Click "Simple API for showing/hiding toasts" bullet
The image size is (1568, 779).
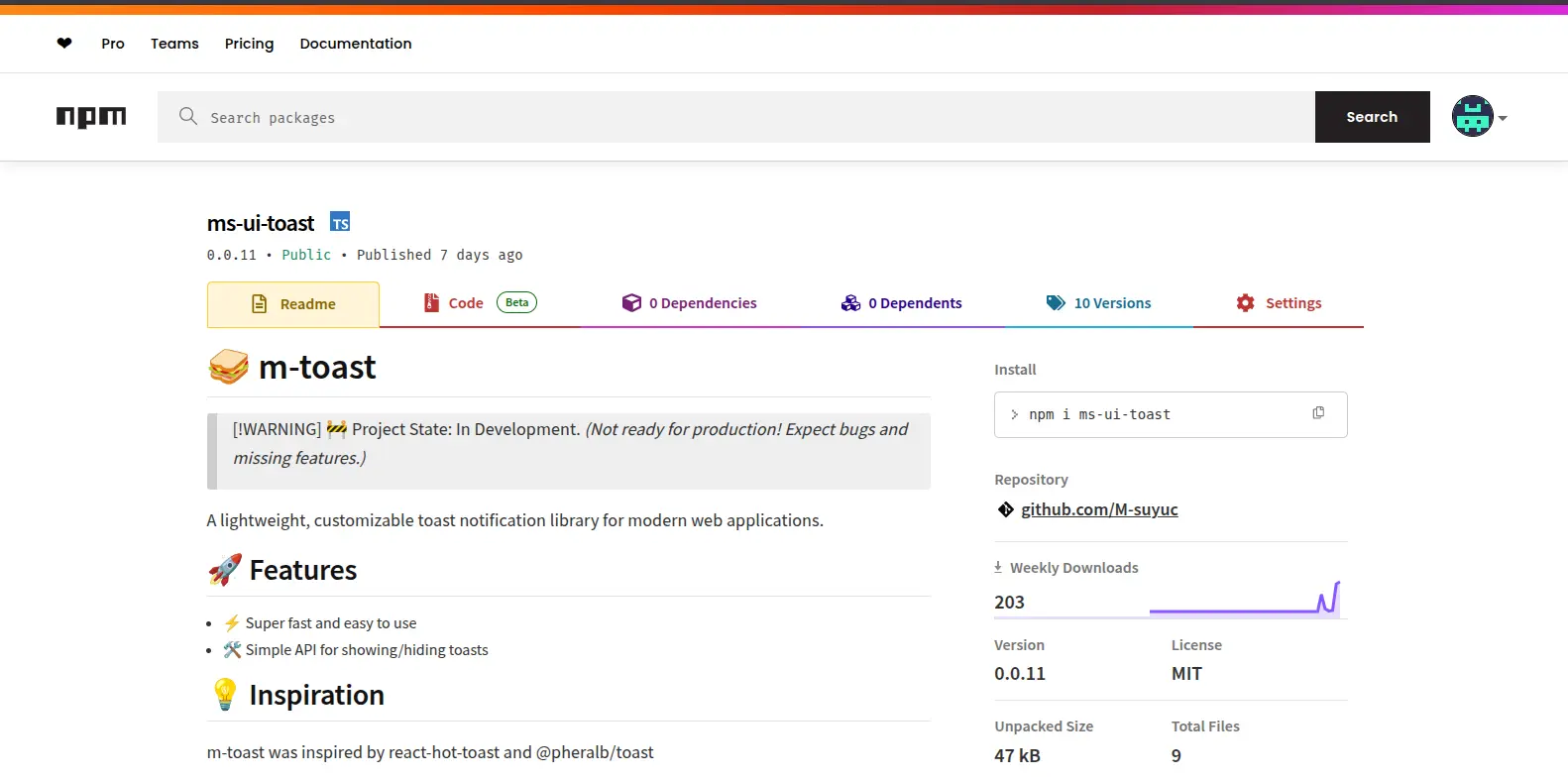pos(367,650)
